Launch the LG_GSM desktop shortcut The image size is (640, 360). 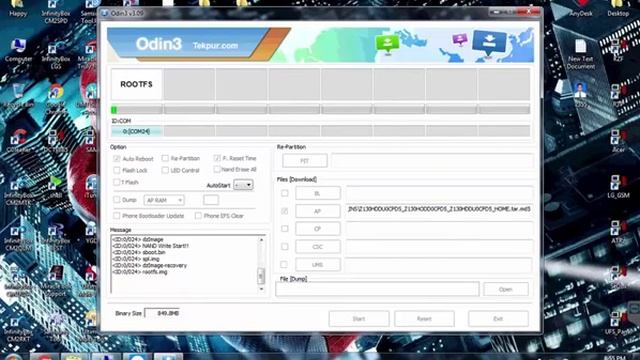click(x=618, y=187)
